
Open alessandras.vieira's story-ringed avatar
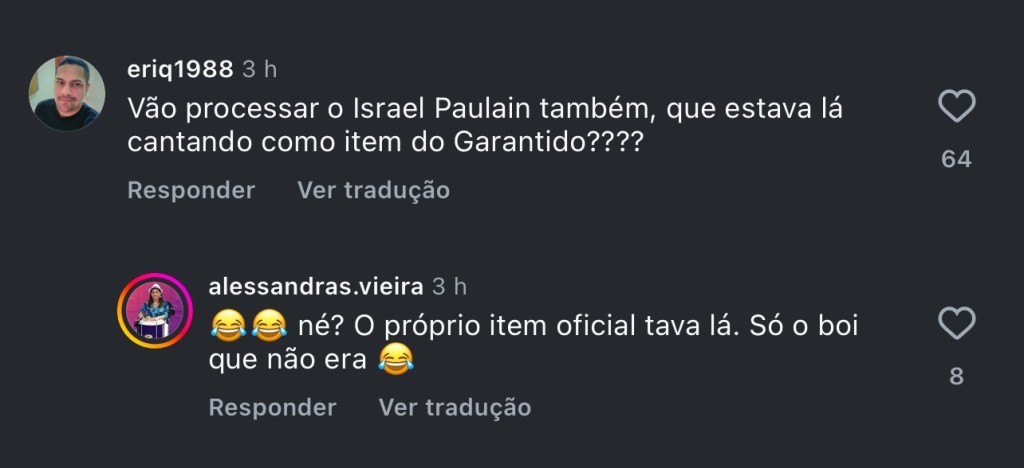pos(155,310)
